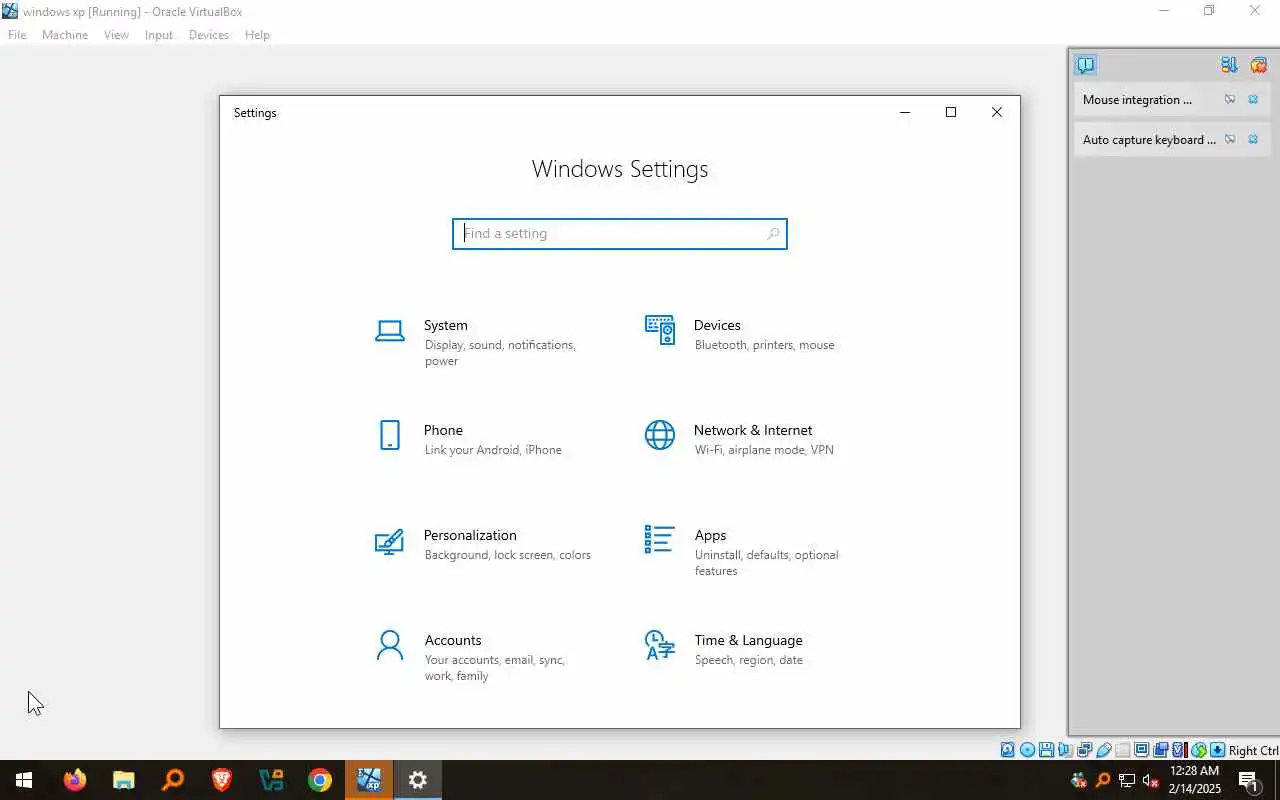
Task: Open the VirtualBox Help menu
Action: (257, 35)
